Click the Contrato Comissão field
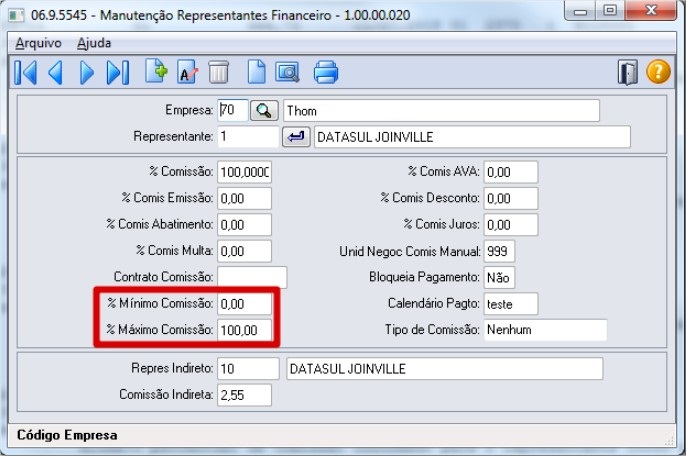Screen dimensions: 686x456 pyautogui.click(x=252, y=277)
